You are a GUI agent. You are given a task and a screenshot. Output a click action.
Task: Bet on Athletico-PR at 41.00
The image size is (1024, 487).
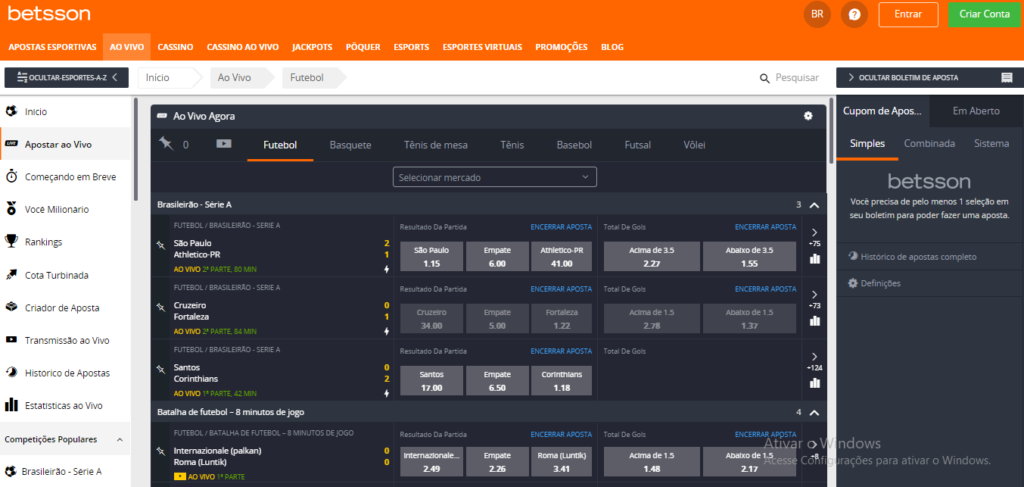pyautogui.click(x=562, y=257)
